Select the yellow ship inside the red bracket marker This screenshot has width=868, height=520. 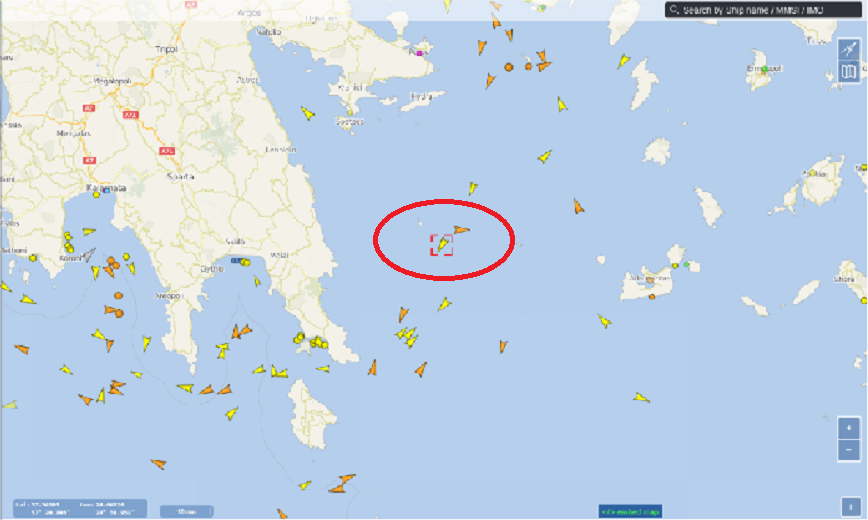pyautogui.click(x=442, y=244)
